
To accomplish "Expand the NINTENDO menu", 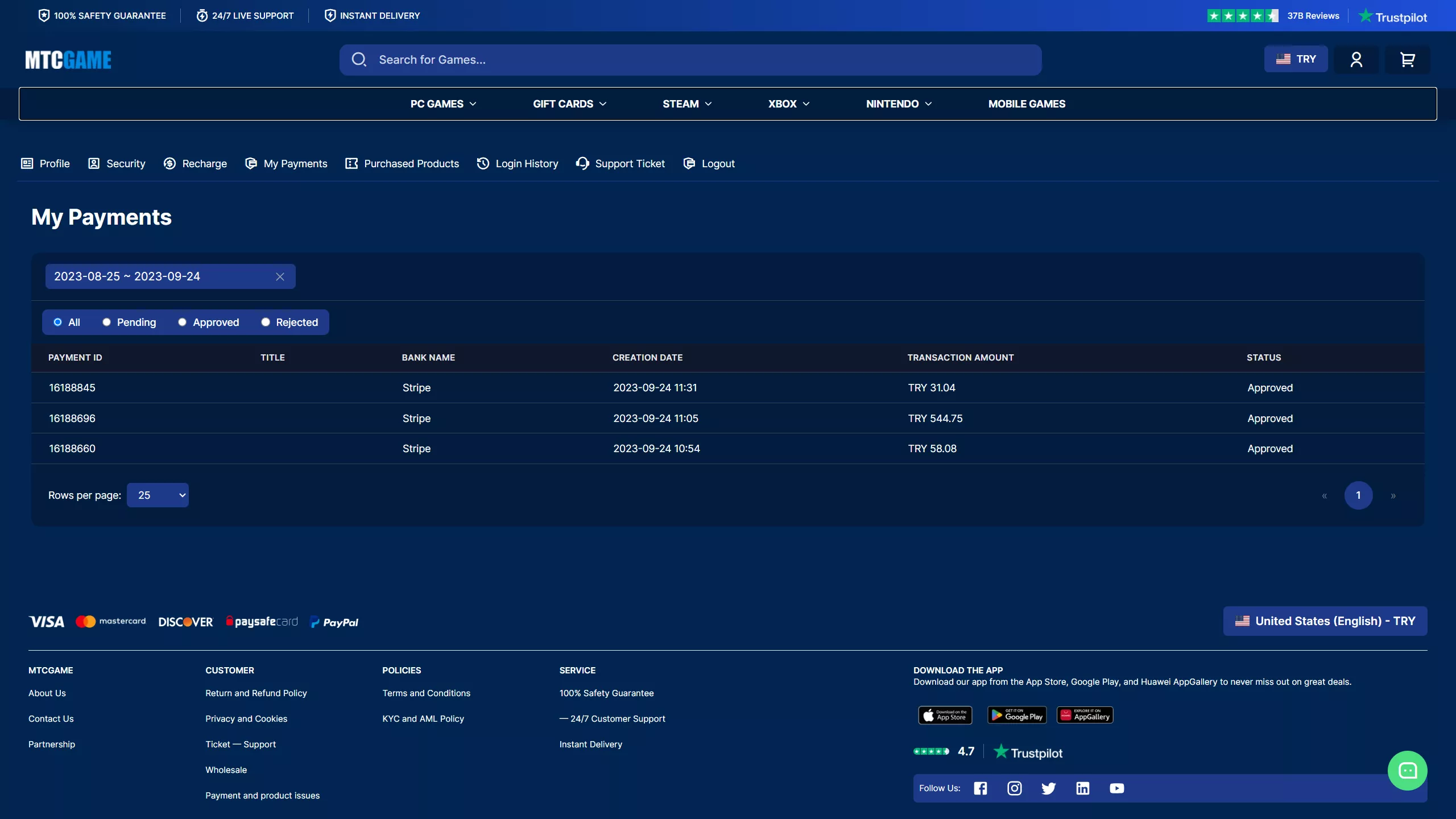I will [x=899, y=104].
